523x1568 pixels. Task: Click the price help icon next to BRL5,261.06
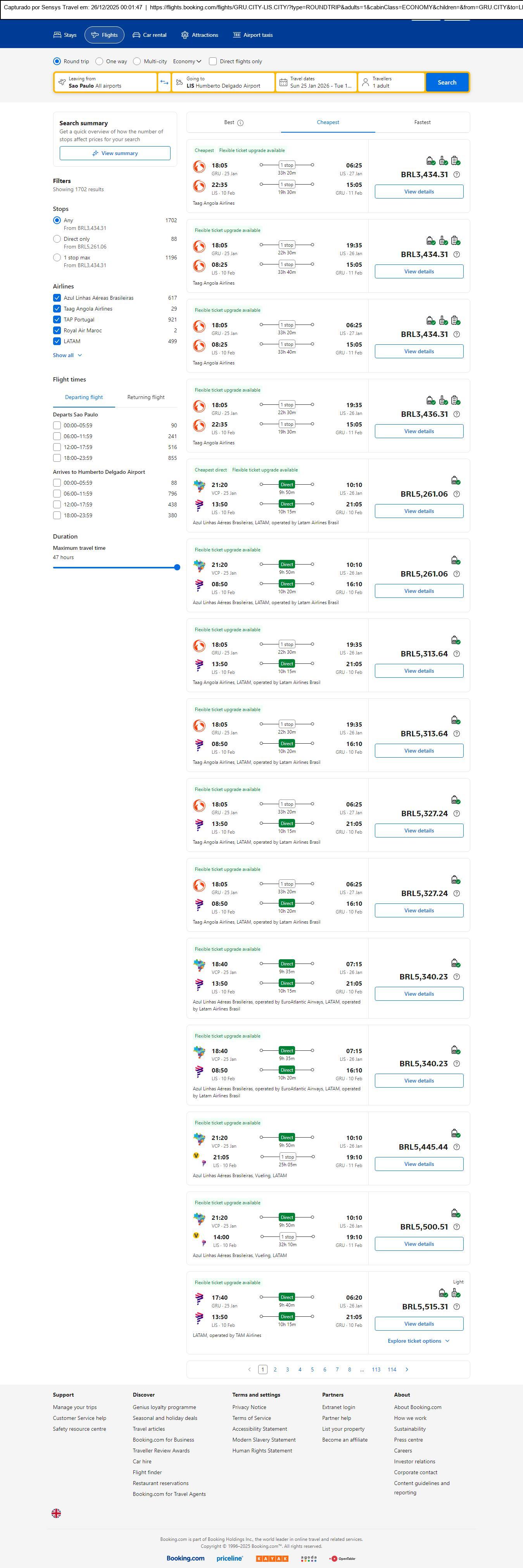pyautogui.click(x=457, y=494)
